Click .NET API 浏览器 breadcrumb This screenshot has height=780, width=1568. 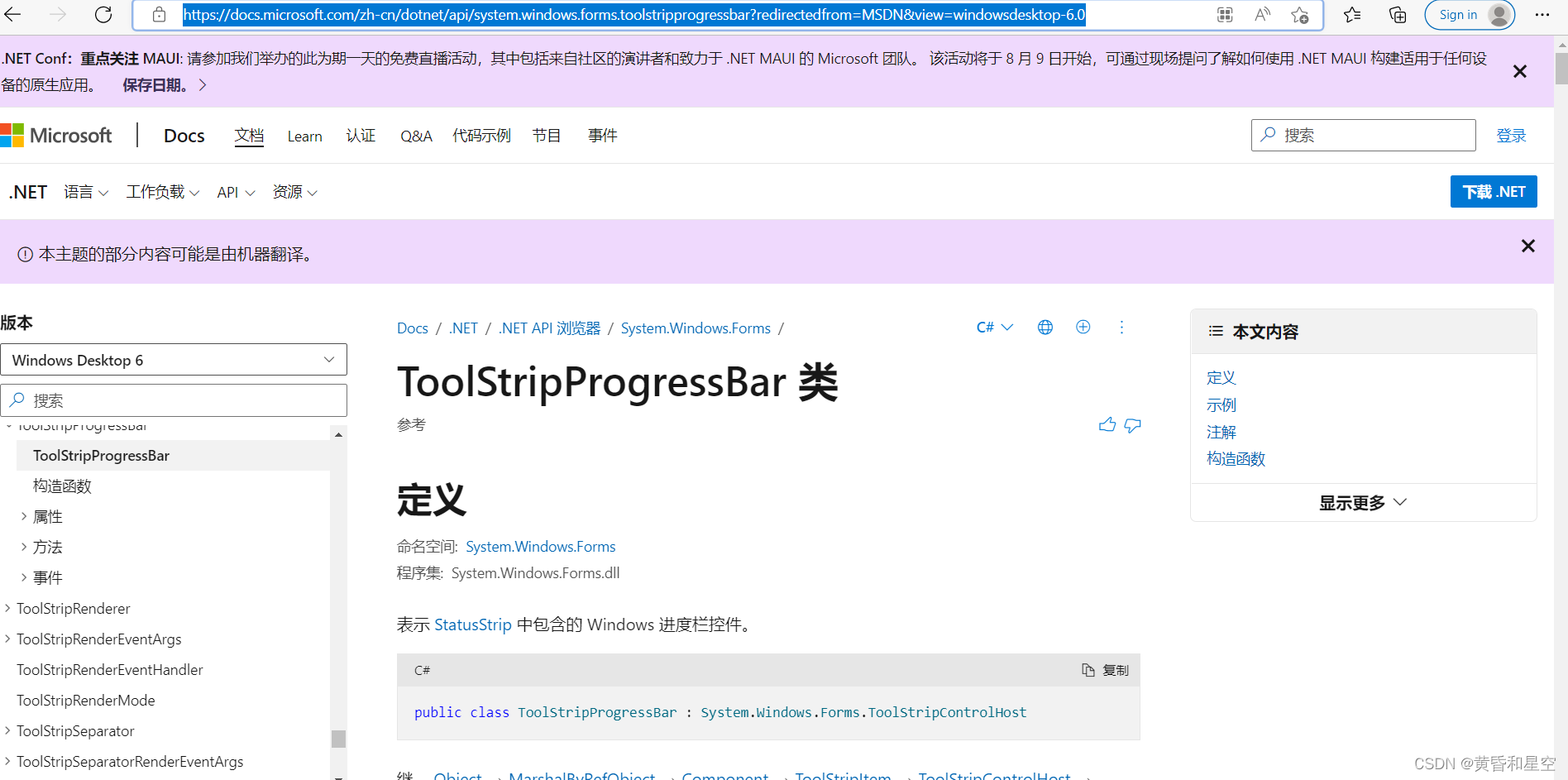(549, 328)
